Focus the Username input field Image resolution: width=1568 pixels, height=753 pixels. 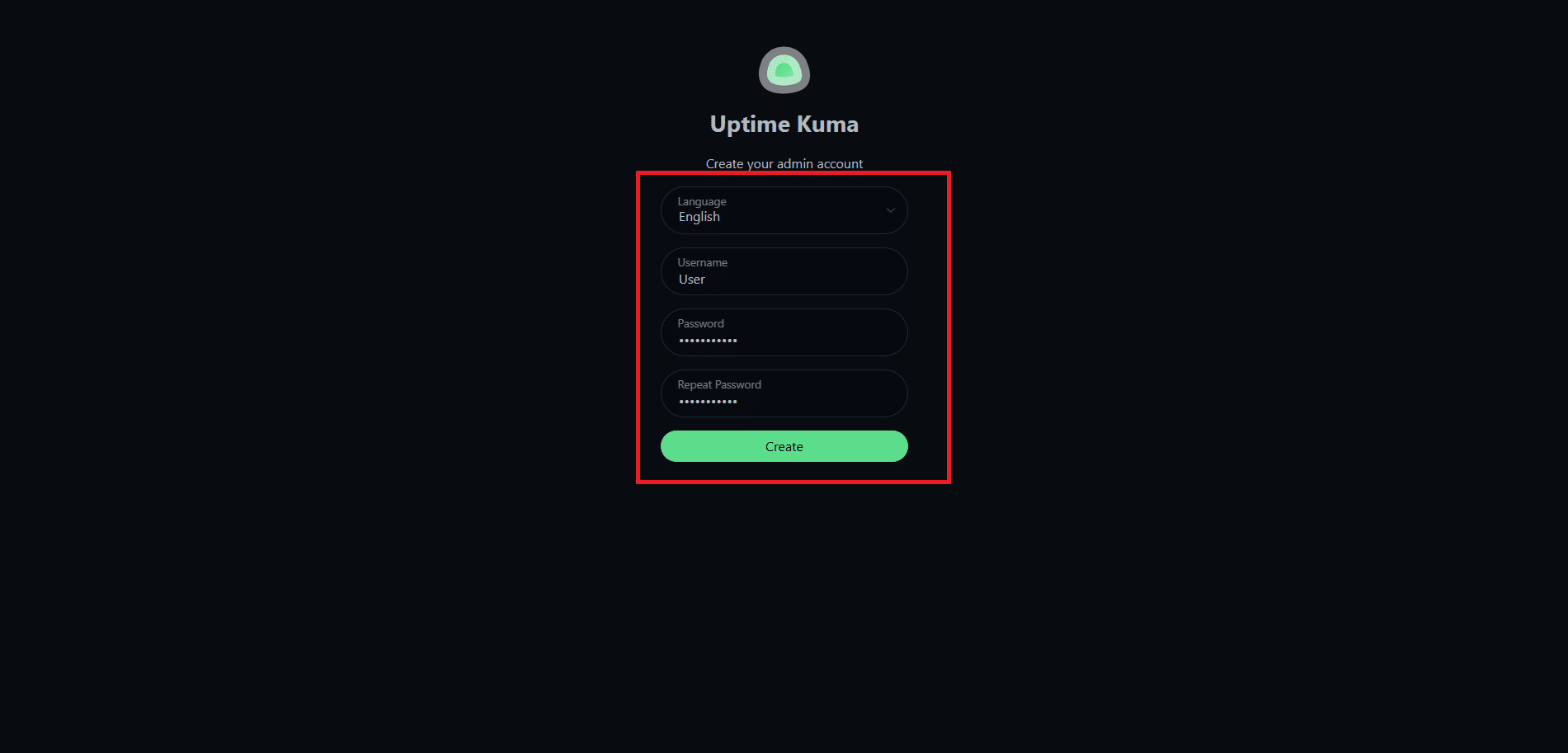point(784,271)
